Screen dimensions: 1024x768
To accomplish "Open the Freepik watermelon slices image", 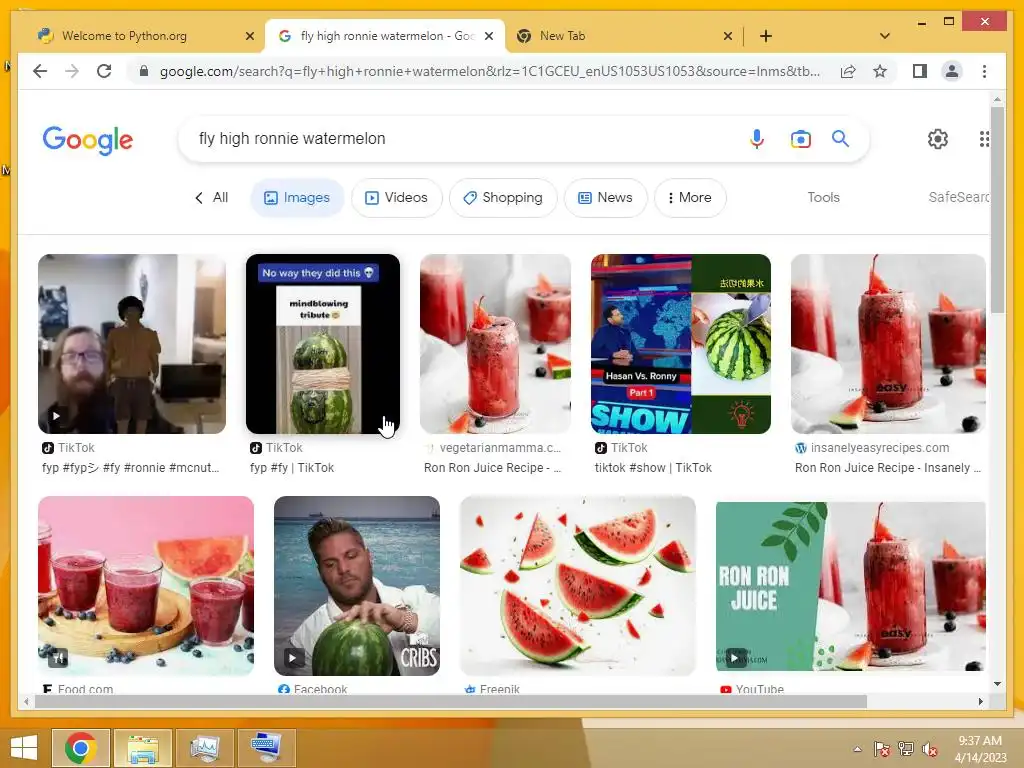I will tap(578, 586).
